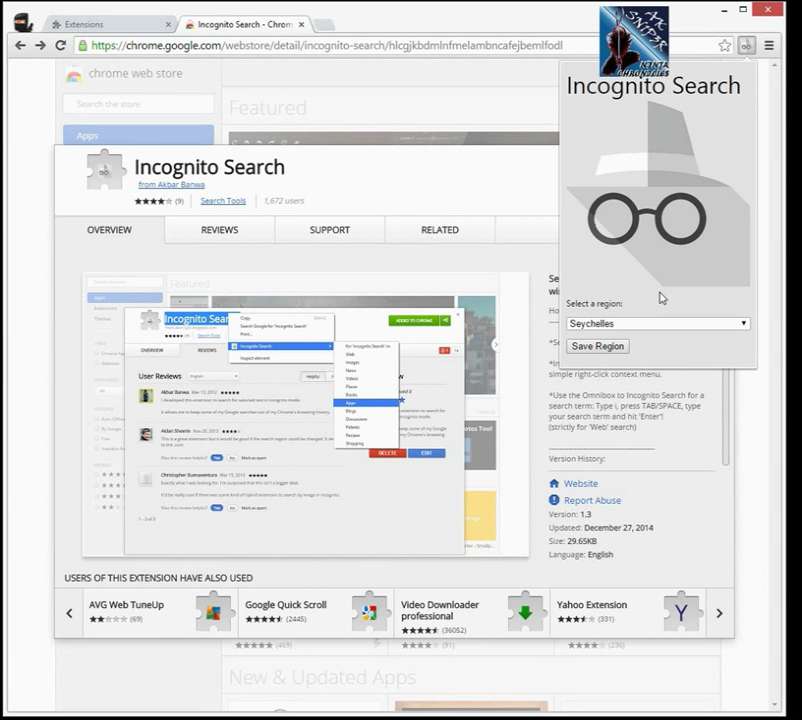This screenshot has height=720, width=802.
Task: Click the Google Quick Scroll puzzle icon
Action: click(x=369, y=612)
